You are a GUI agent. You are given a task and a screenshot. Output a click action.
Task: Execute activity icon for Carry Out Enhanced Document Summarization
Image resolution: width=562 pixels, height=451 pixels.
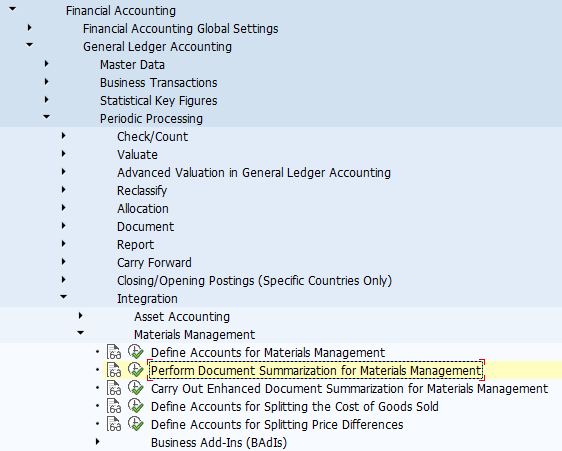click(x=136, y=388)
